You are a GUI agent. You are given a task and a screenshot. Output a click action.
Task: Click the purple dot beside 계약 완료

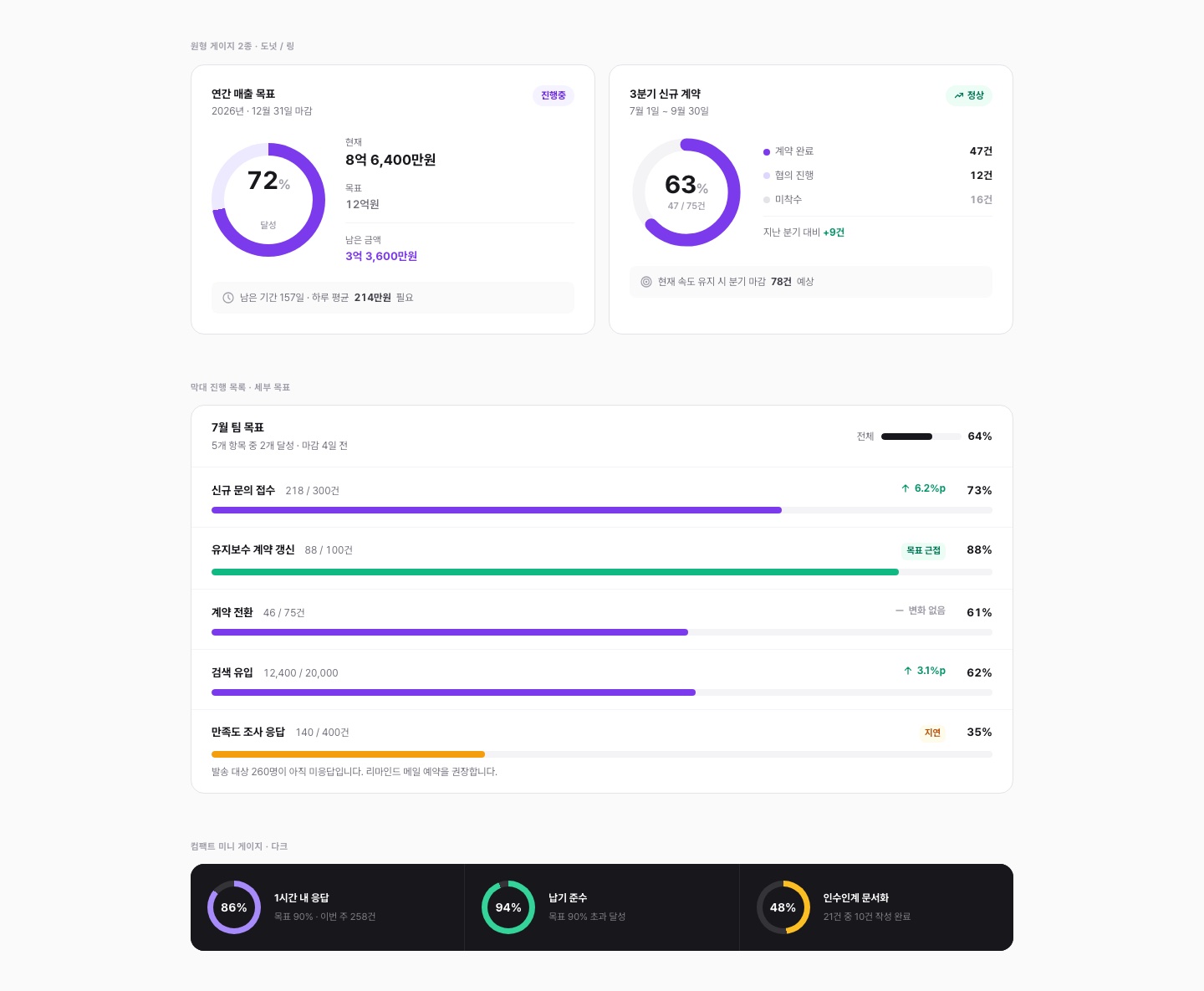(767, 152)
